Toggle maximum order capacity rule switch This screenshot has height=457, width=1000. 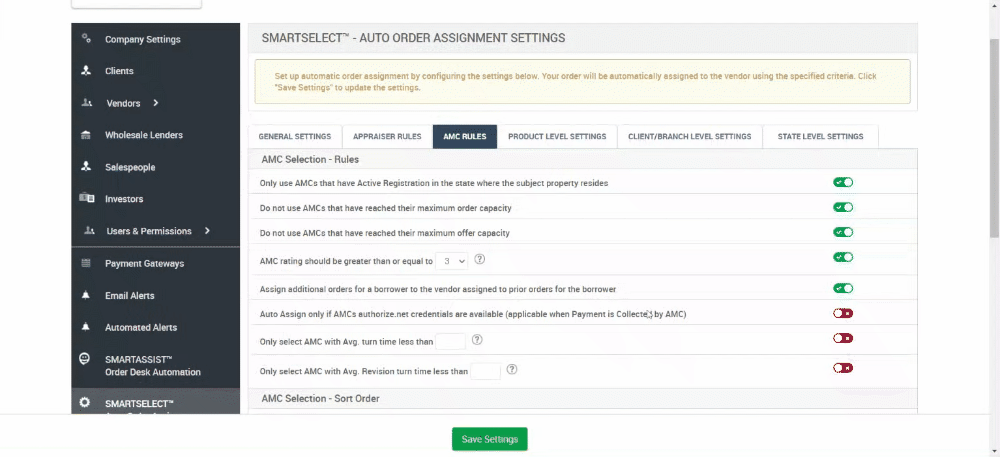tap(842, 207)
